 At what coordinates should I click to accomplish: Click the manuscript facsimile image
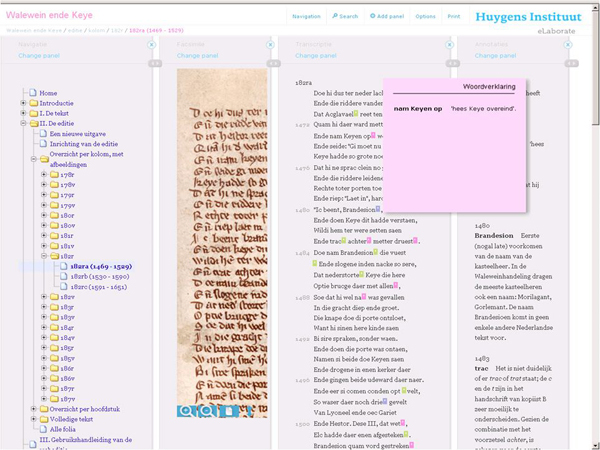(x=222, y=230)
